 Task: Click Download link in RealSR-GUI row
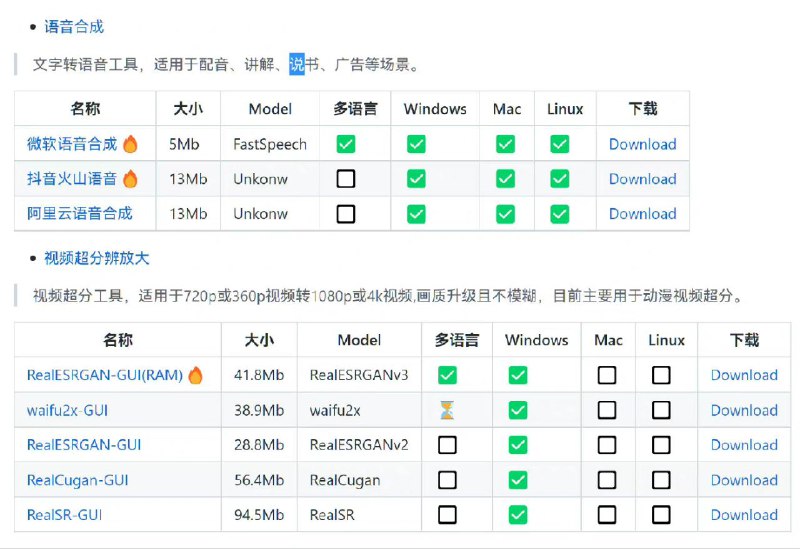pos(744,515)
